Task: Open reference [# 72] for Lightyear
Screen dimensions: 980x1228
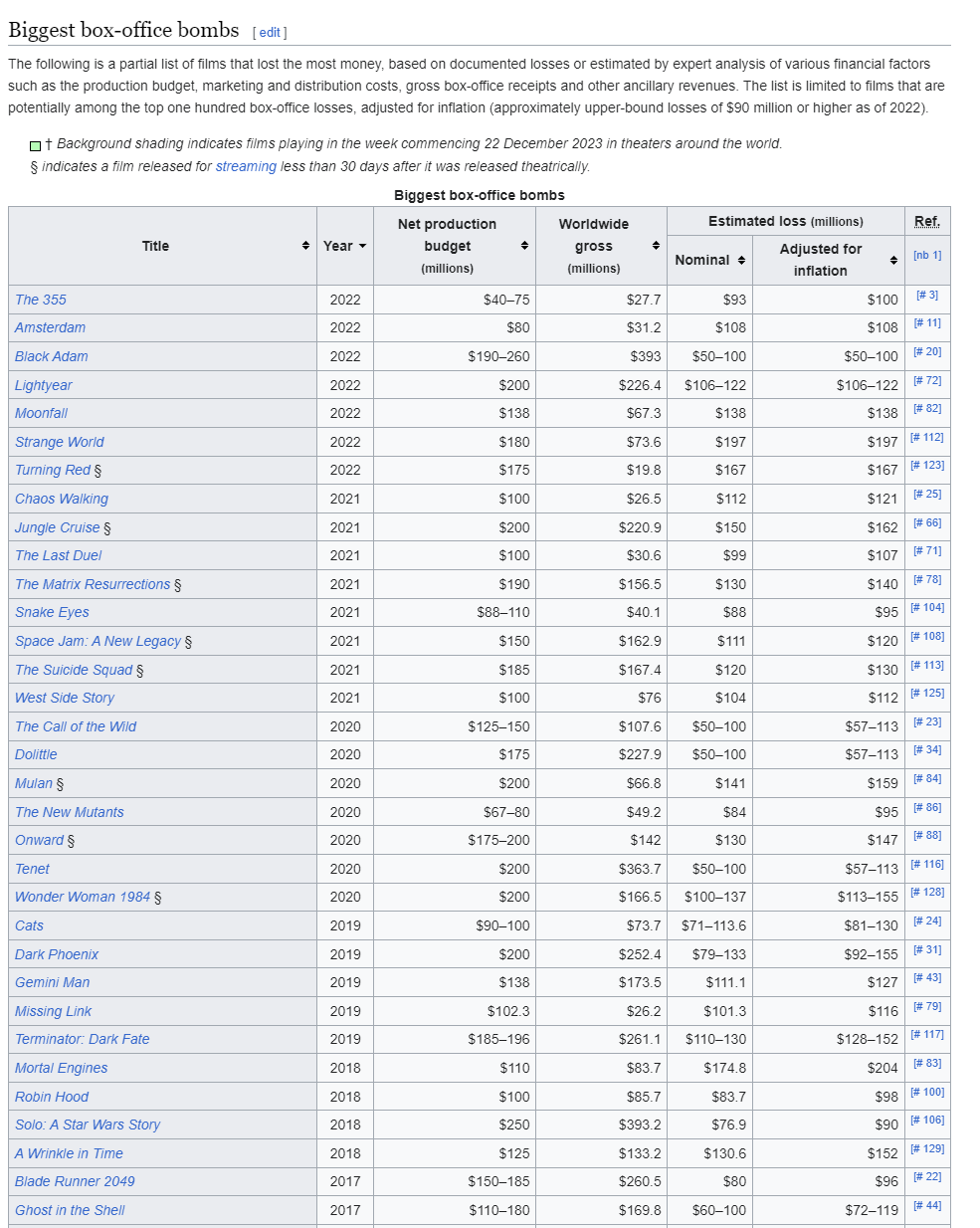Action: click(927, 381)
